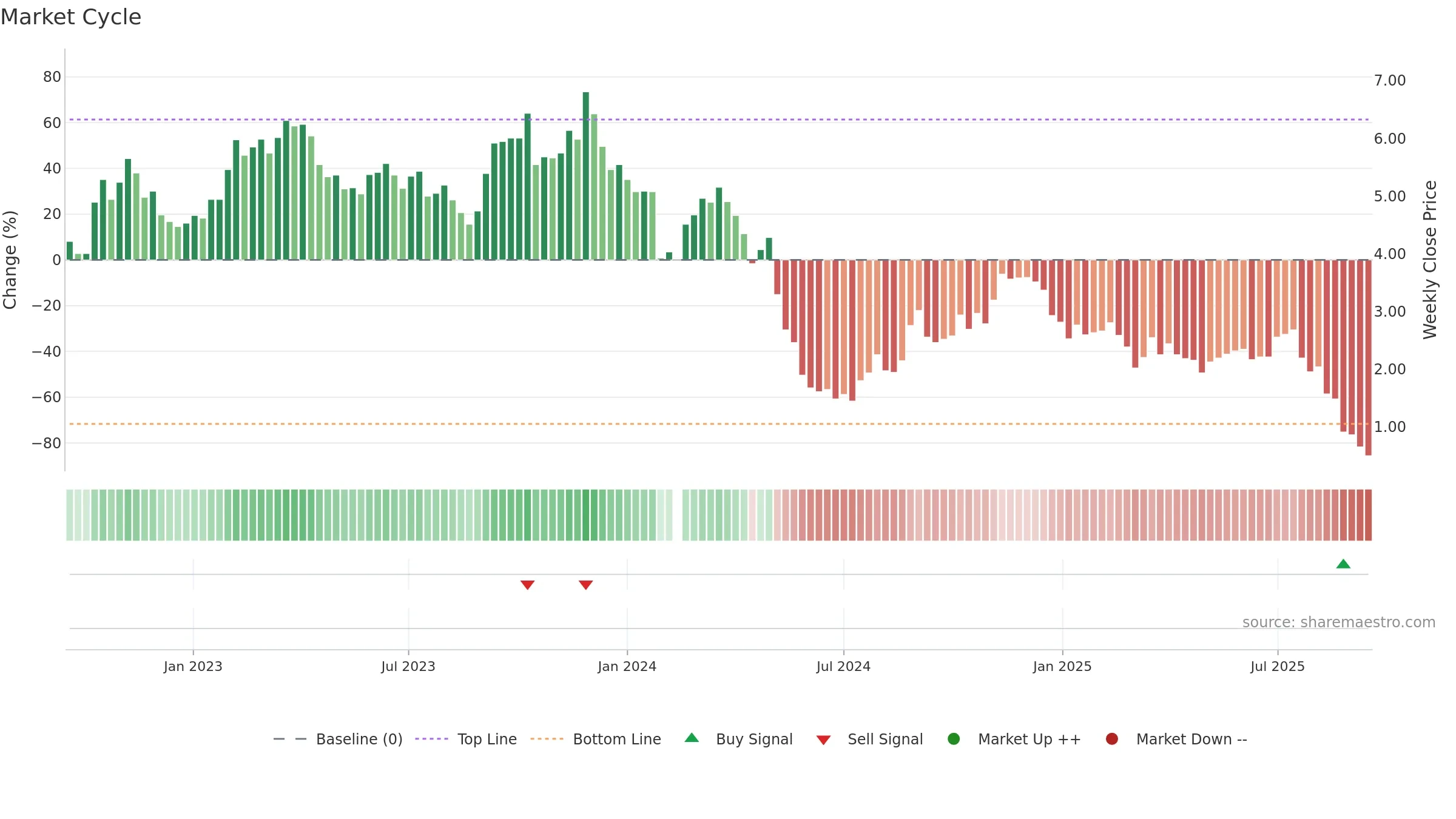This screenshot has height=819, width=1456.
Task: Click the green Buy Signal legend triangle icon
Action: tap(692, 738)
